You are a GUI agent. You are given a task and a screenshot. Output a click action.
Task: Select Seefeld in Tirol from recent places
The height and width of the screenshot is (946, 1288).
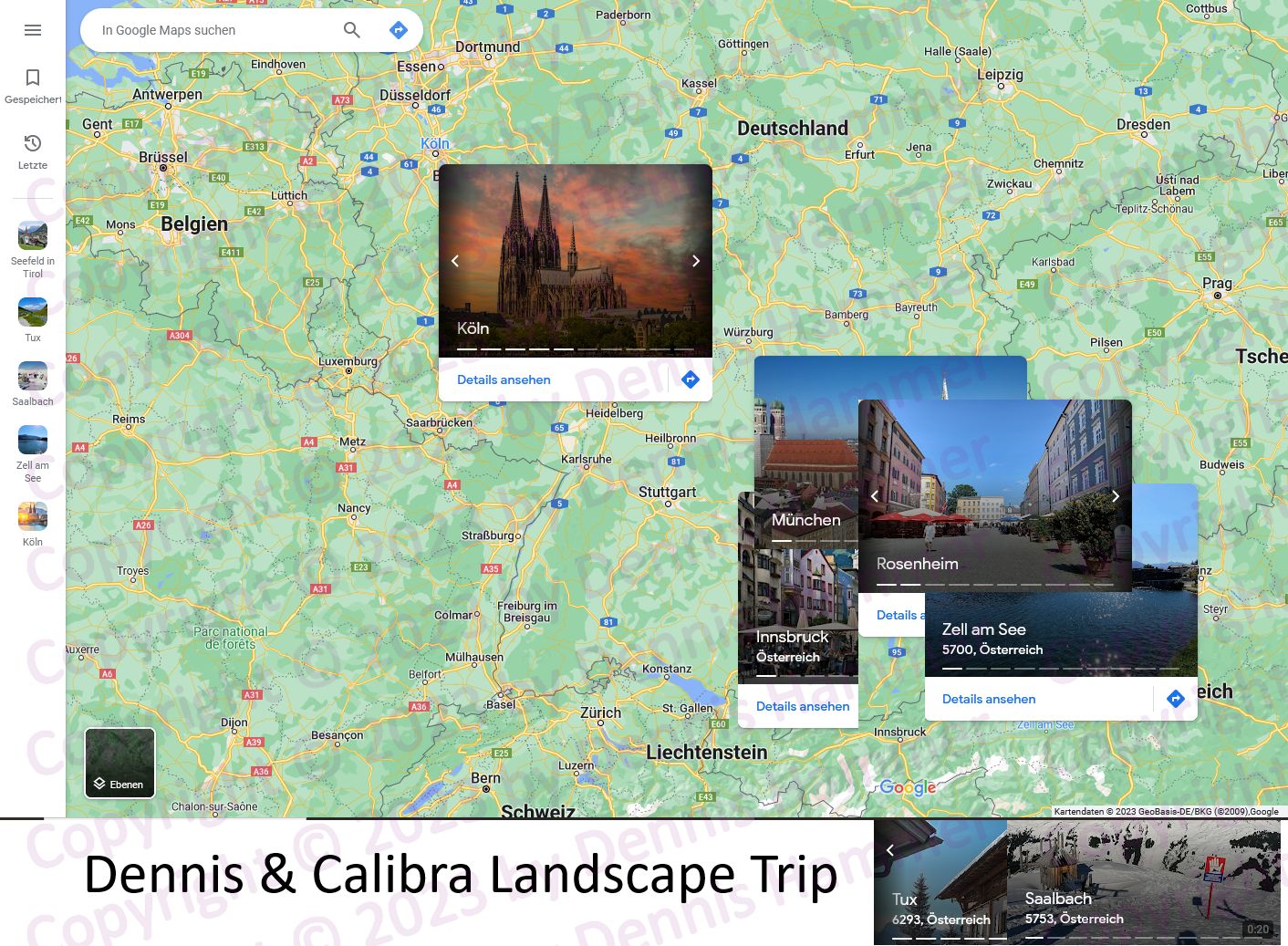pos(33,246)
